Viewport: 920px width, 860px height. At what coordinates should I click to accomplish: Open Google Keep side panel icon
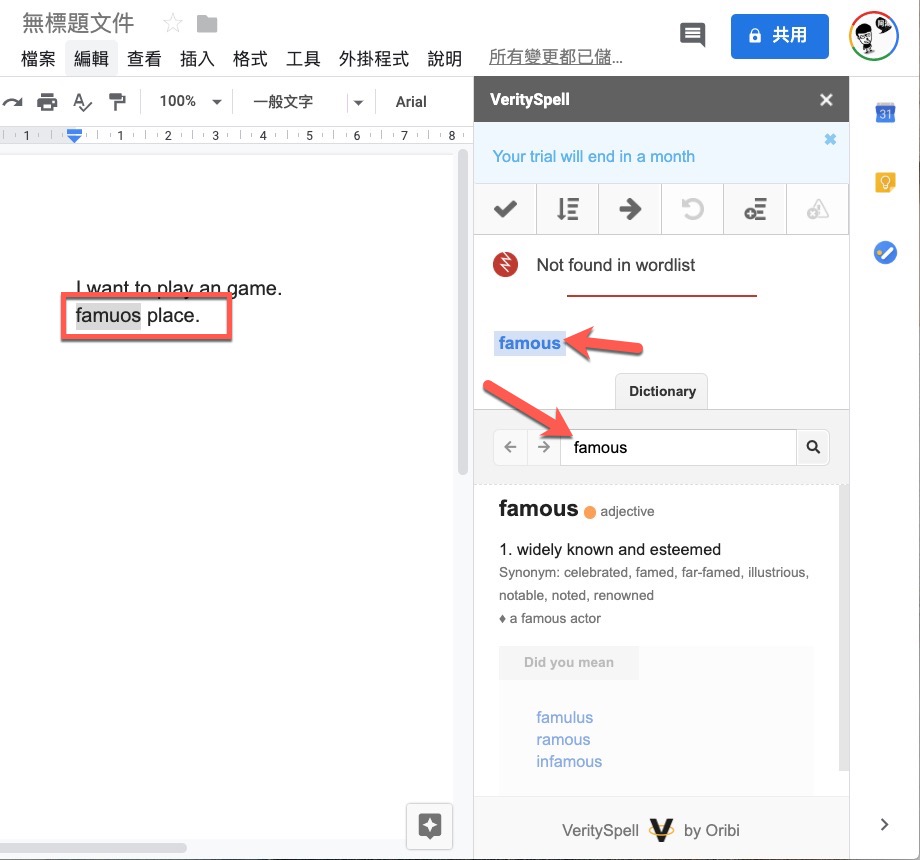(x=885, y=182)
